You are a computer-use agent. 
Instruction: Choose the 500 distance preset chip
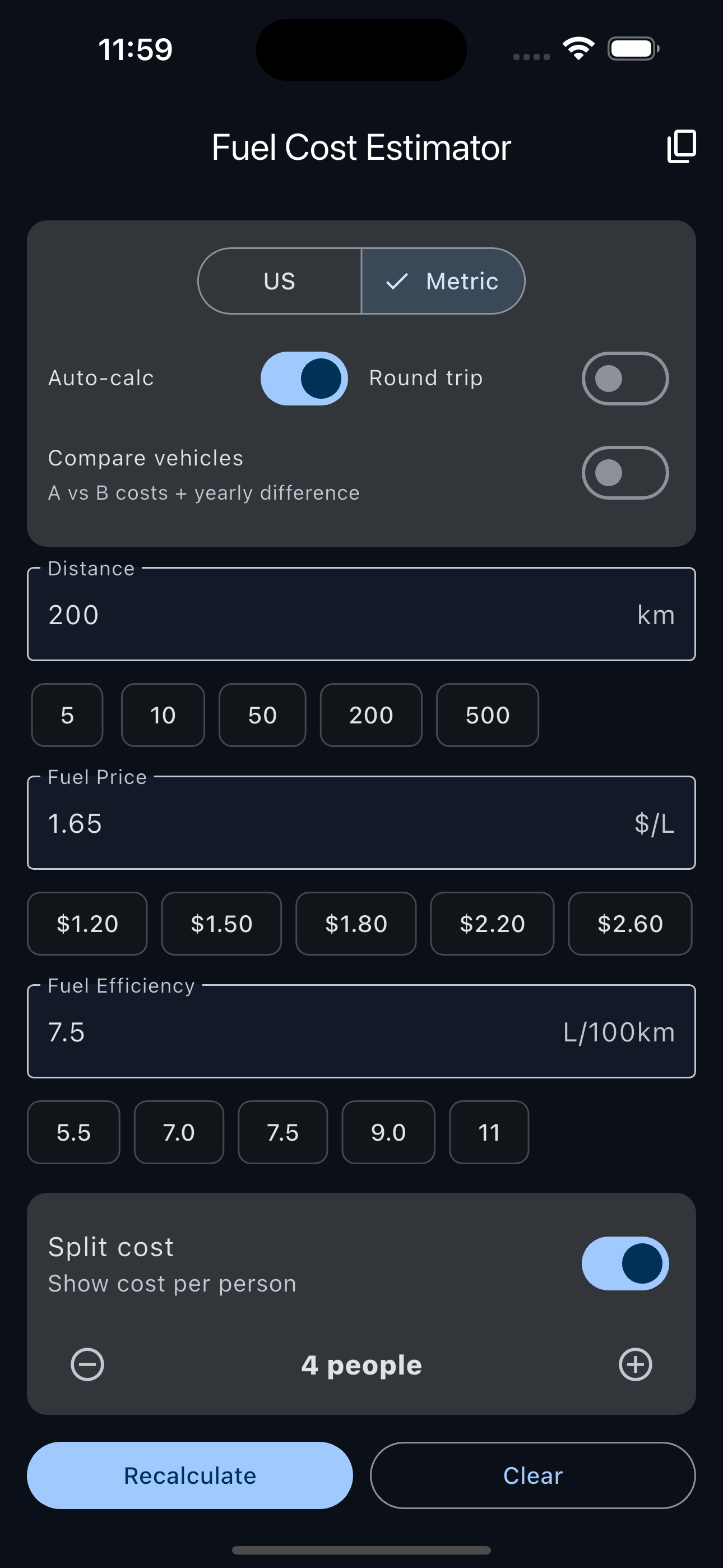488,715
